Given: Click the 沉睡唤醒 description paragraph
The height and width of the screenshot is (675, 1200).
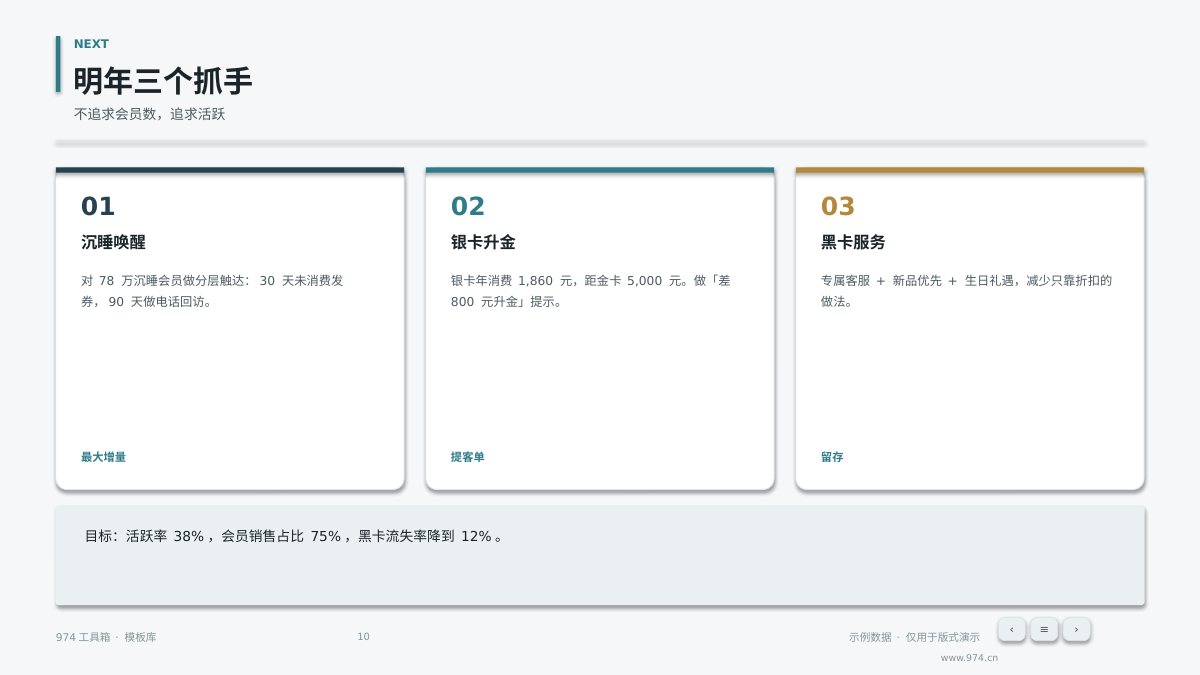Looking at the screenshot, I should [212, 291].
